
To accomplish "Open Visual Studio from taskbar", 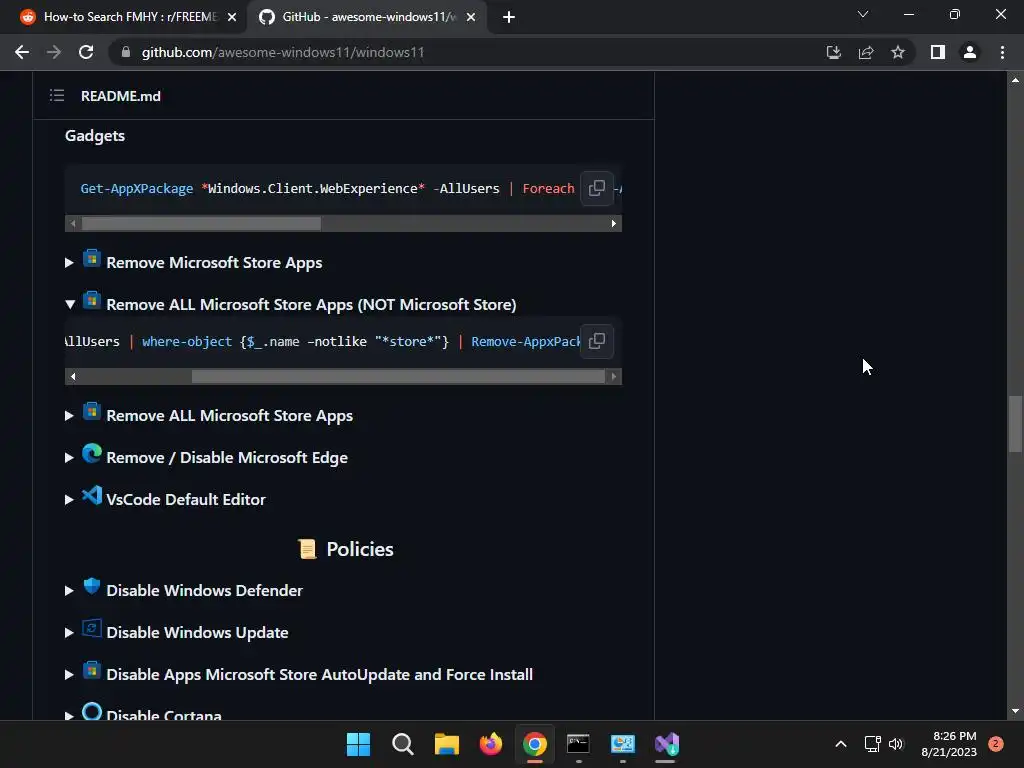I will click(x=667, y=744).
